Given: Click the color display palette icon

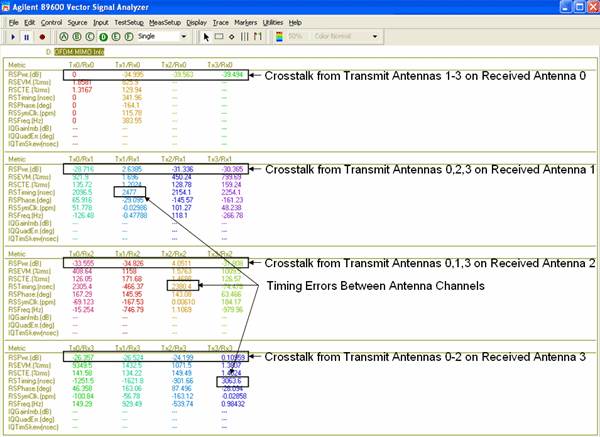Looking at the screenshot, I should pos(279,36).
